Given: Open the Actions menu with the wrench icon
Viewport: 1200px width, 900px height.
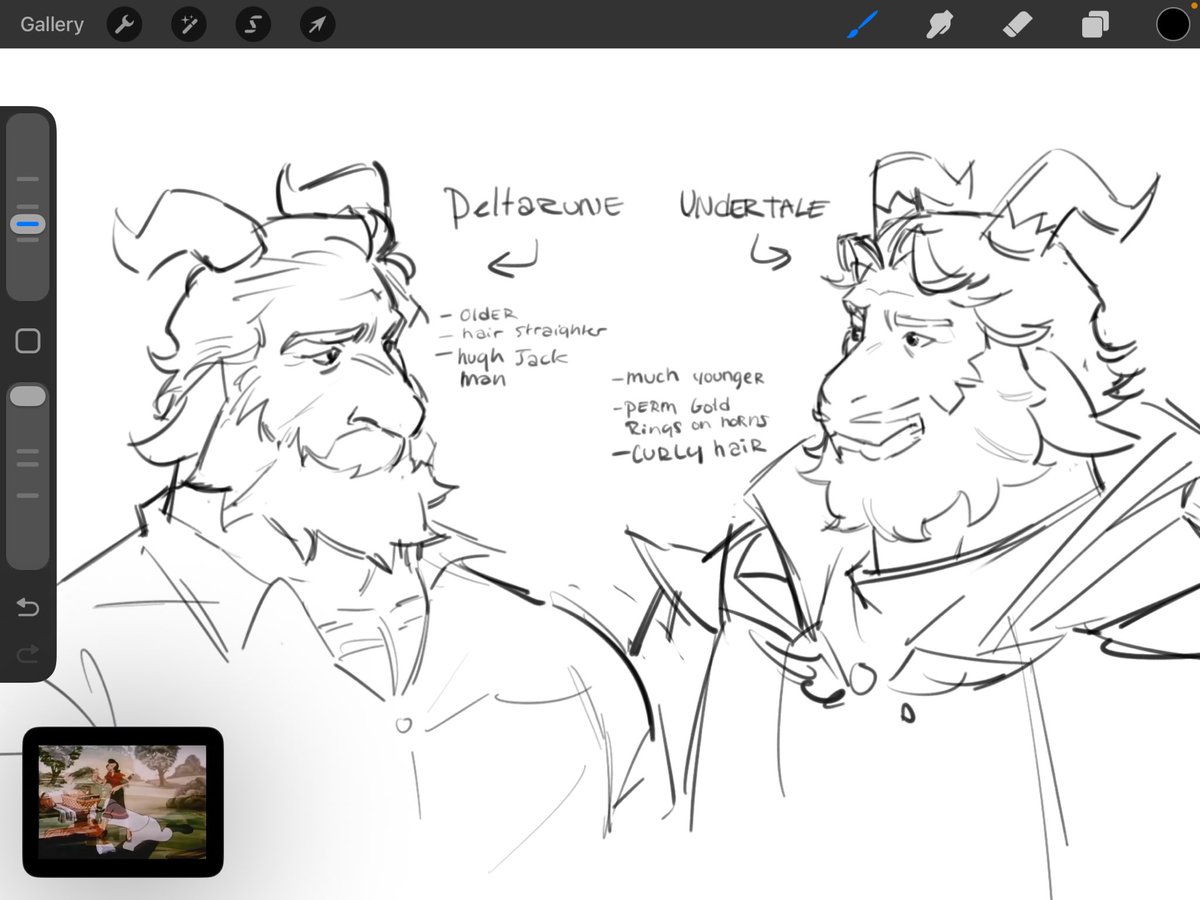Looking at the screenshot, I should pos(124,24).
